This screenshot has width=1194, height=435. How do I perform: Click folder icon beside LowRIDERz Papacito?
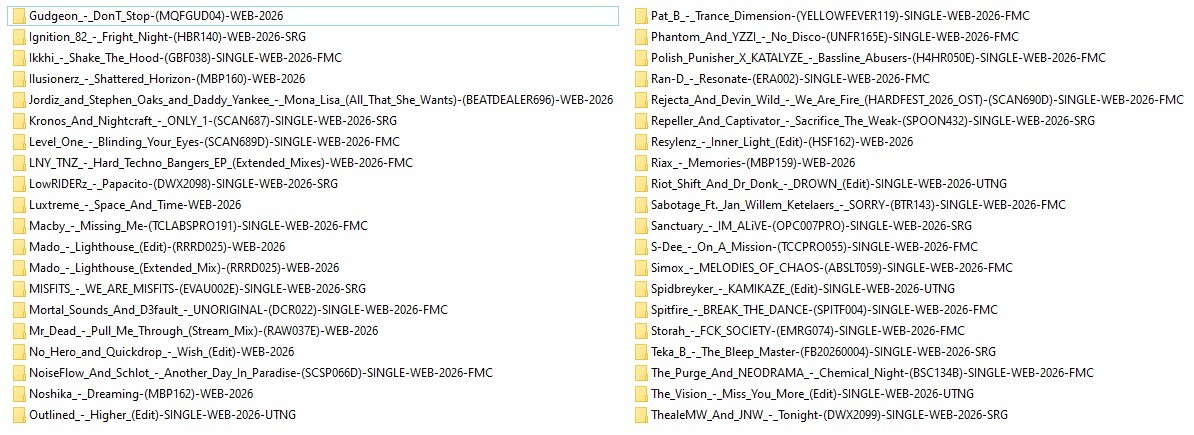pos(19,184)
